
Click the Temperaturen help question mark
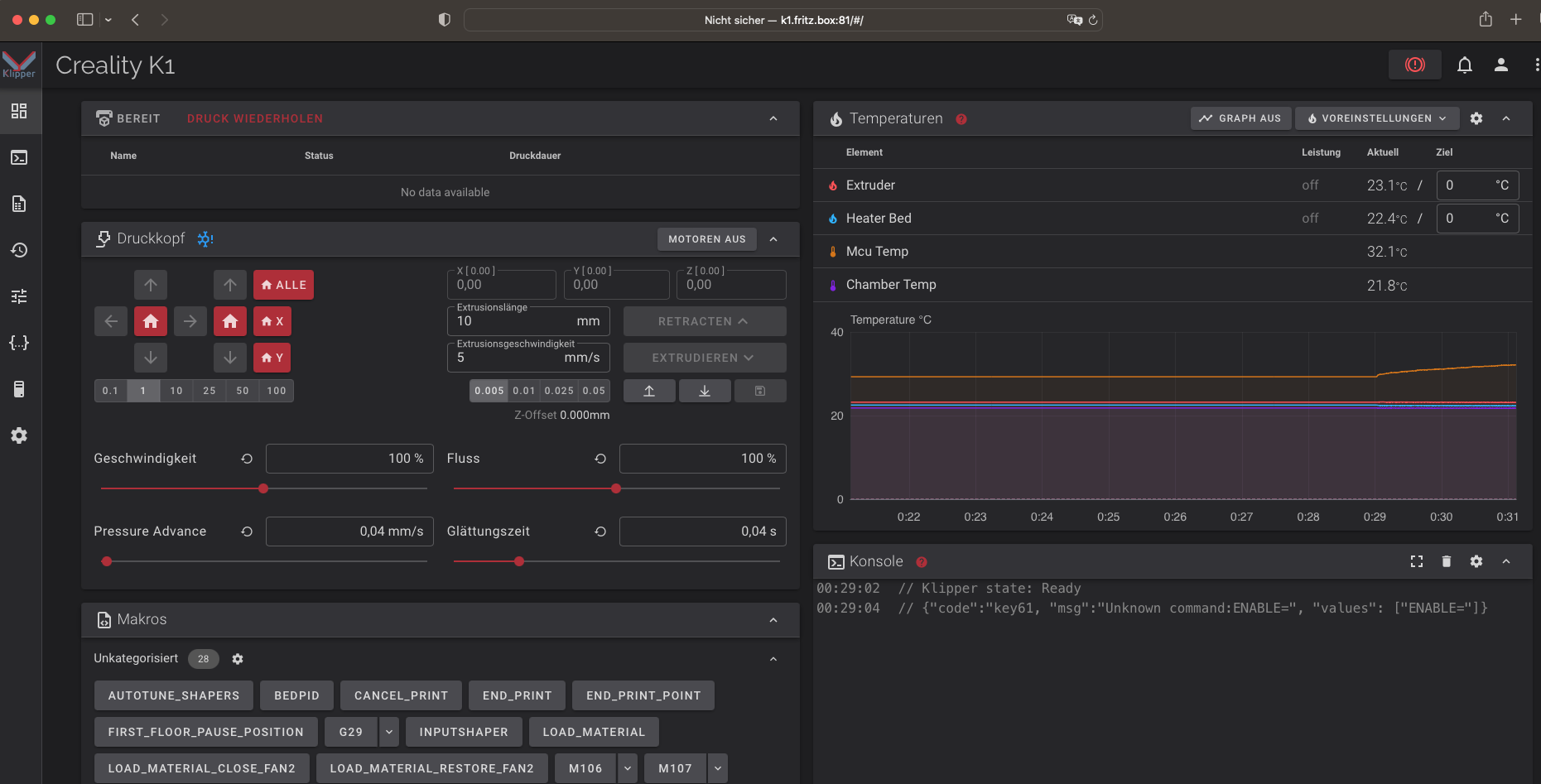961,119
